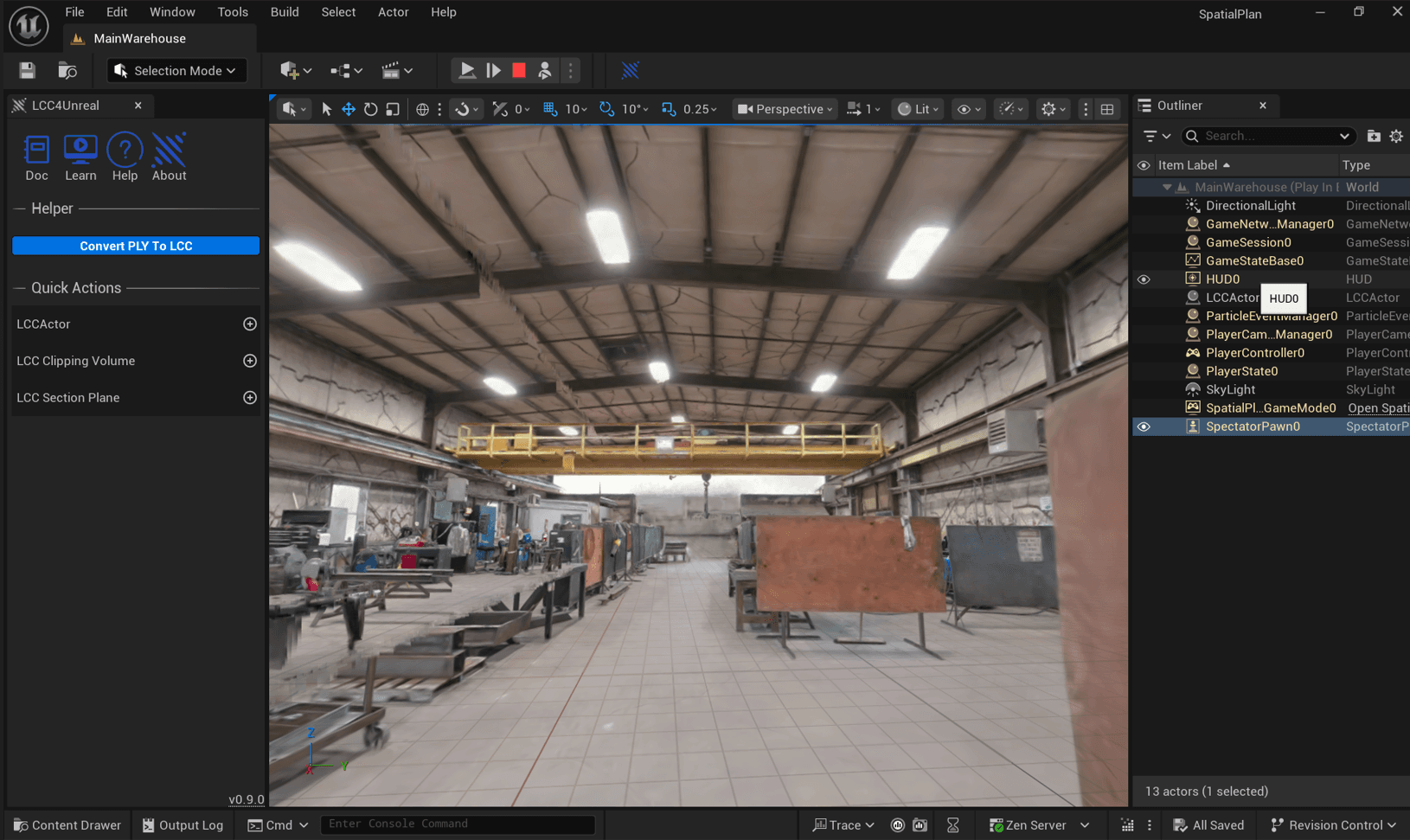This screenshot has height=840, width=1410.
Task: Stop the Play In Editor session
Action: point(517,70)
